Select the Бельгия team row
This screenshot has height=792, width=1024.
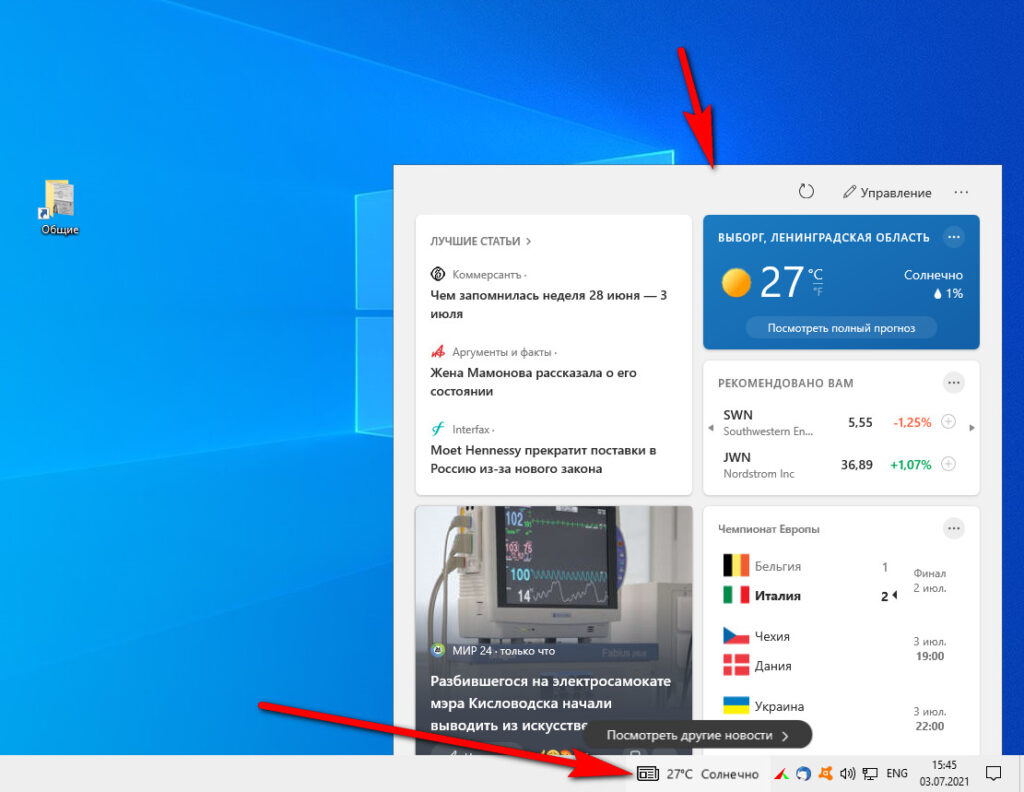(807, 566)
